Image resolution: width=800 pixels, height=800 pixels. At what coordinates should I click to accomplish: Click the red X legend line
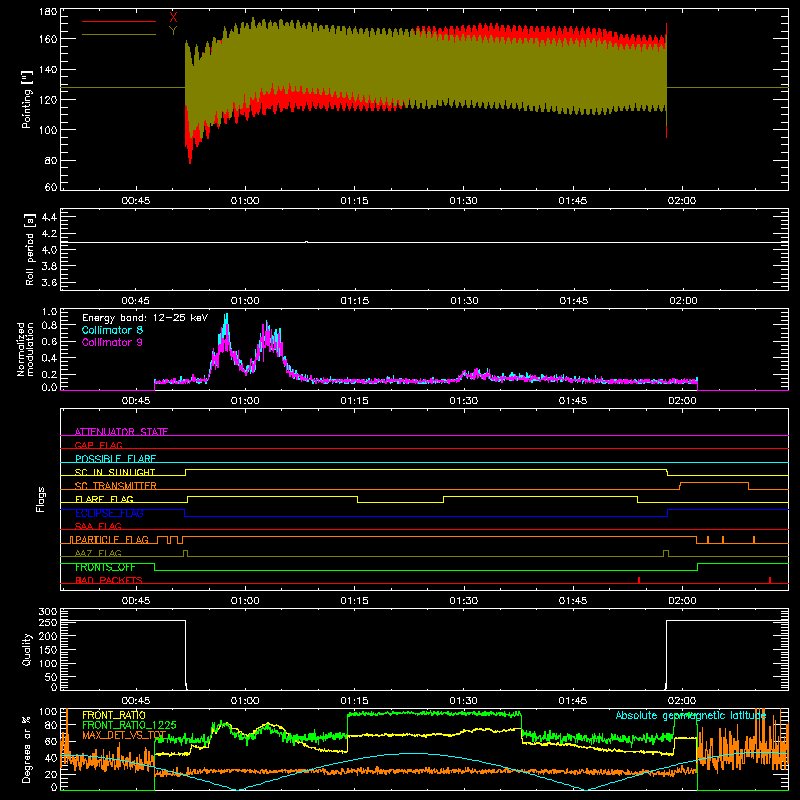tap(119, 21)
